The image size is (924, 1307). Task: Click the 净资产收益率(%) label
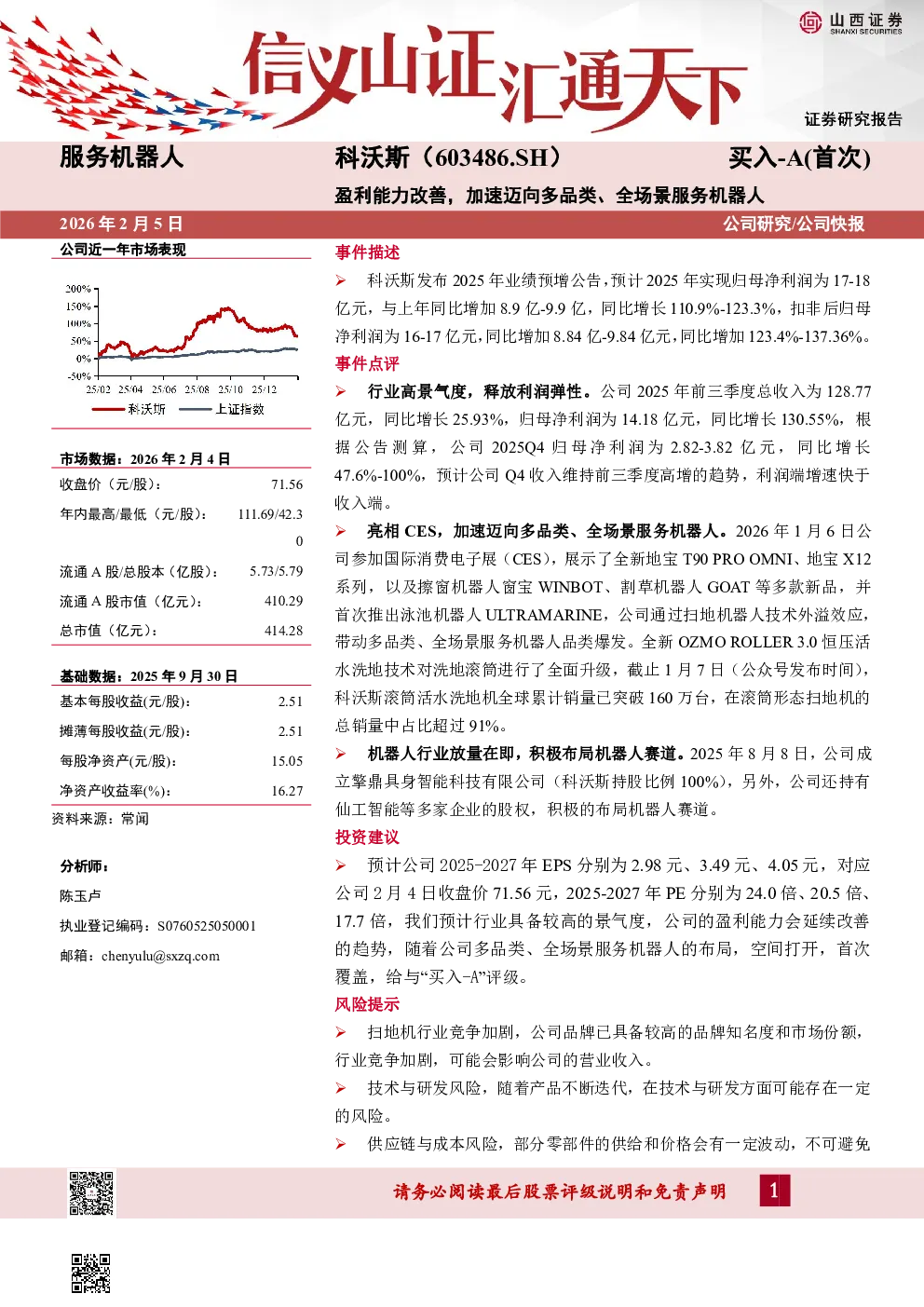(115, 791)
